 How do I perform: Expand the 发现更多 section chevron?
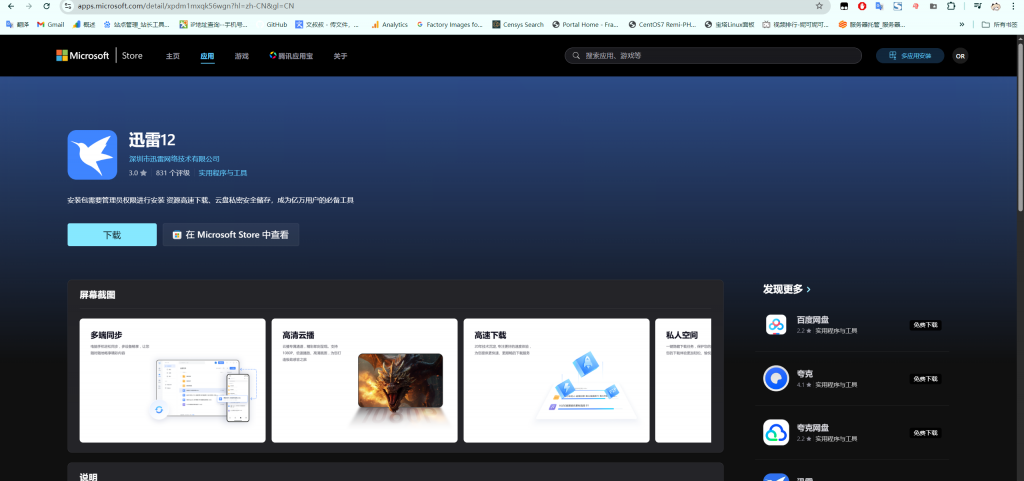point(808,289)
